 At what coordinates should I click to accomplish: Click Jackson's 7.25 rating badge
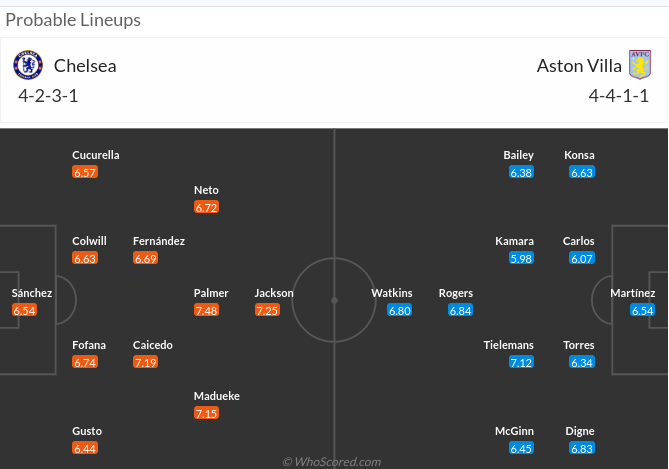(x=267, y=311)
